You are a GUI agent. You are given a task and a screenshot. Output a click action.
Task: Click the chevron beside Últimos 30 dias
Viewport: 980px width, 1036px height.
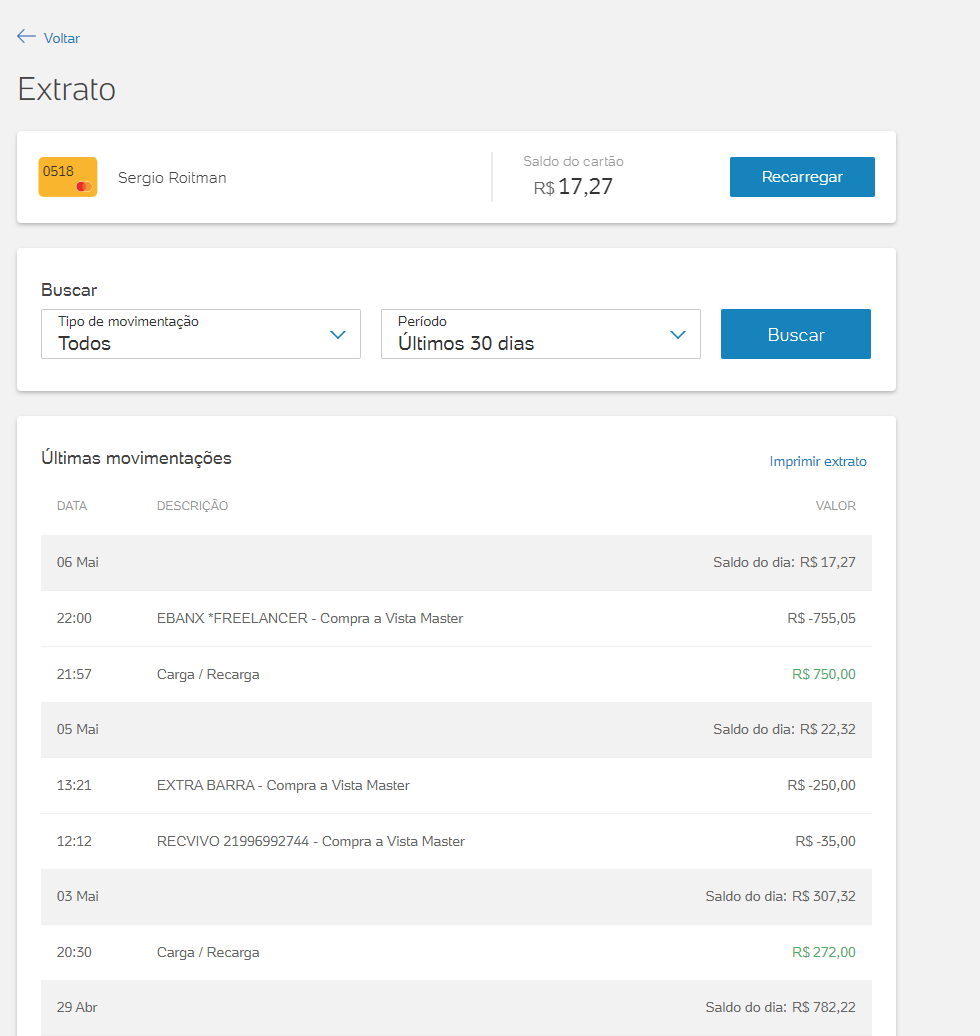tap(678, 335)
